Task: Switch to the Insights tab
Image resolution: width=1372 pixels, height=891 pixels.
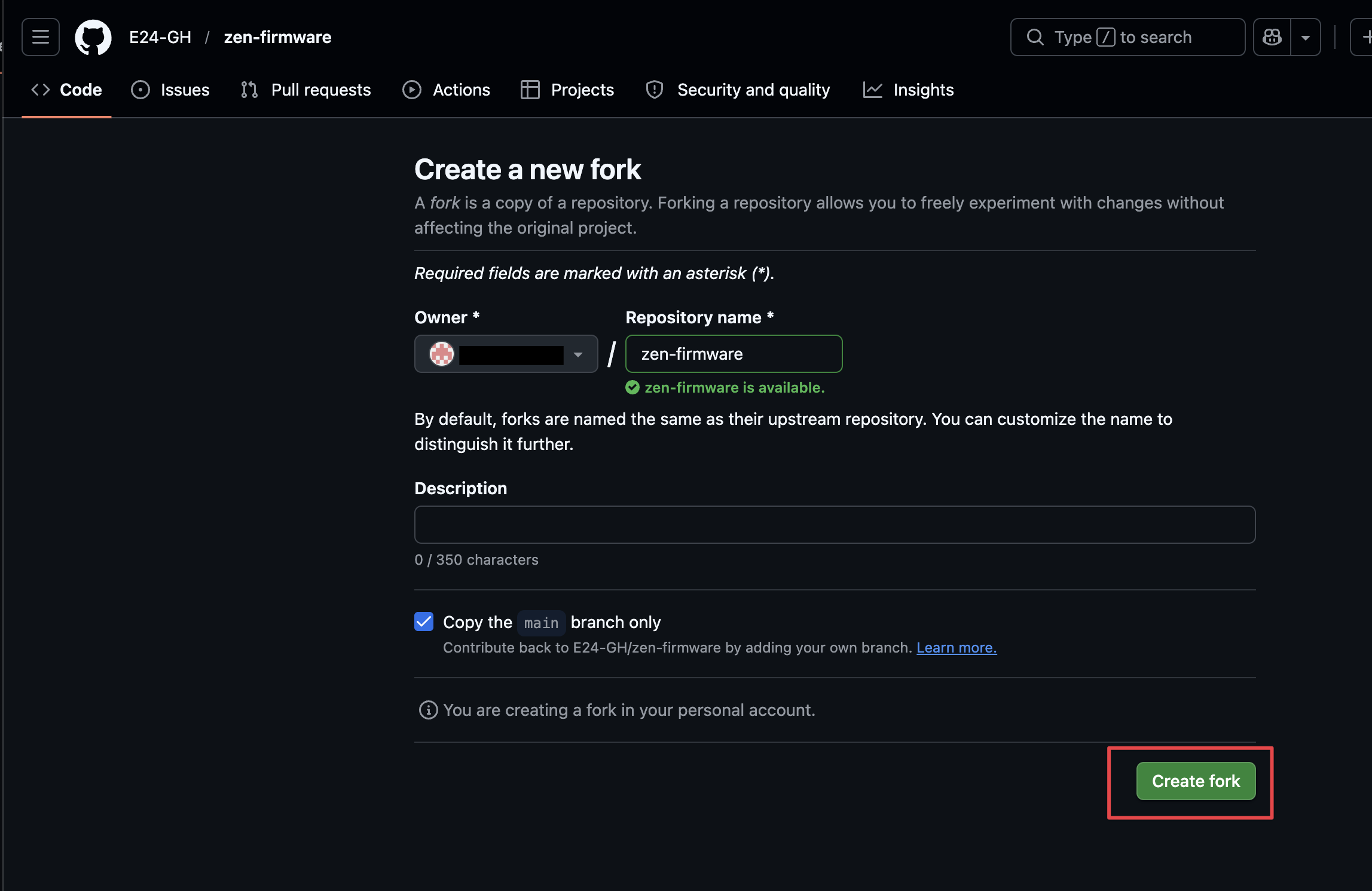Action: click(909, 90)
